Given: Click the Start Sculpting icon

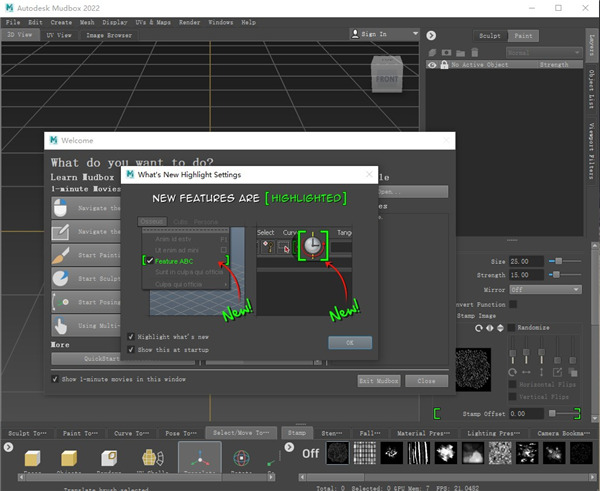Looking at the screenshot, I should 62,277.
